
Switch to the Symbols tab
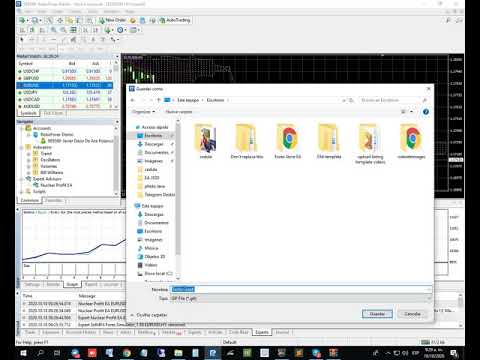28,113
